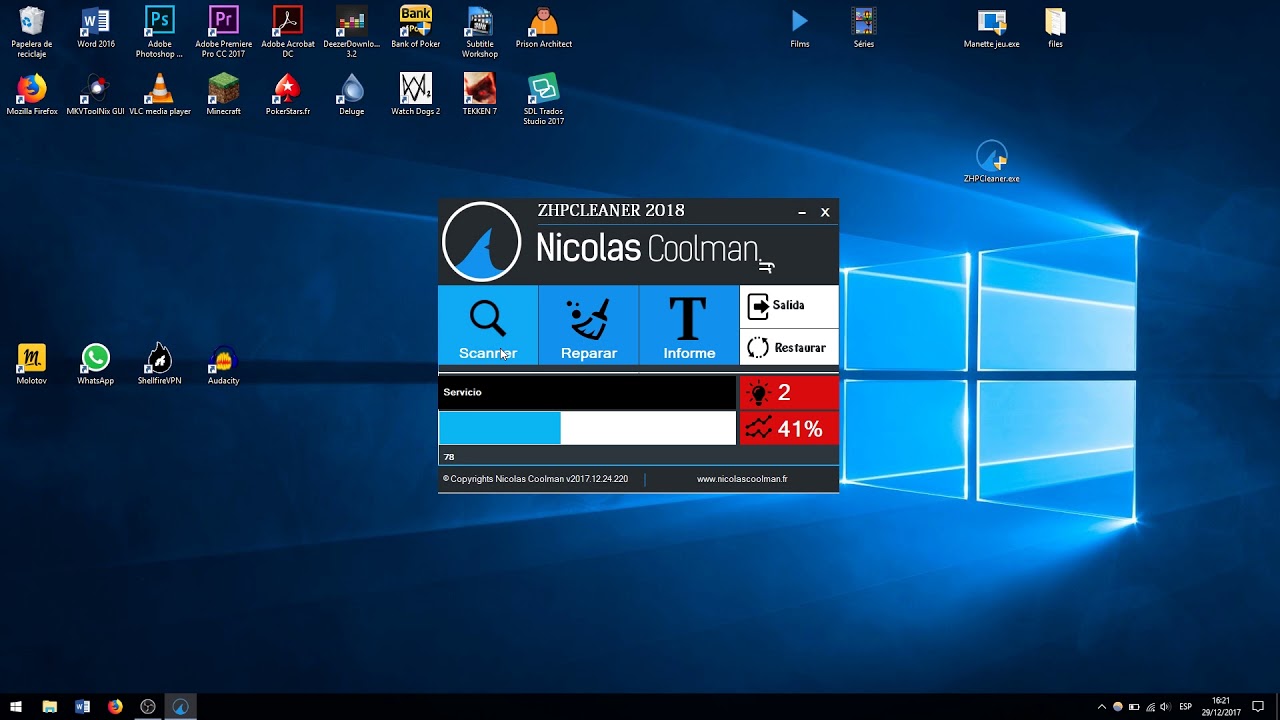1280x720 pixels.
Task: Select the Papelera de reciclaje desktop icon
Action: point(32,32)
